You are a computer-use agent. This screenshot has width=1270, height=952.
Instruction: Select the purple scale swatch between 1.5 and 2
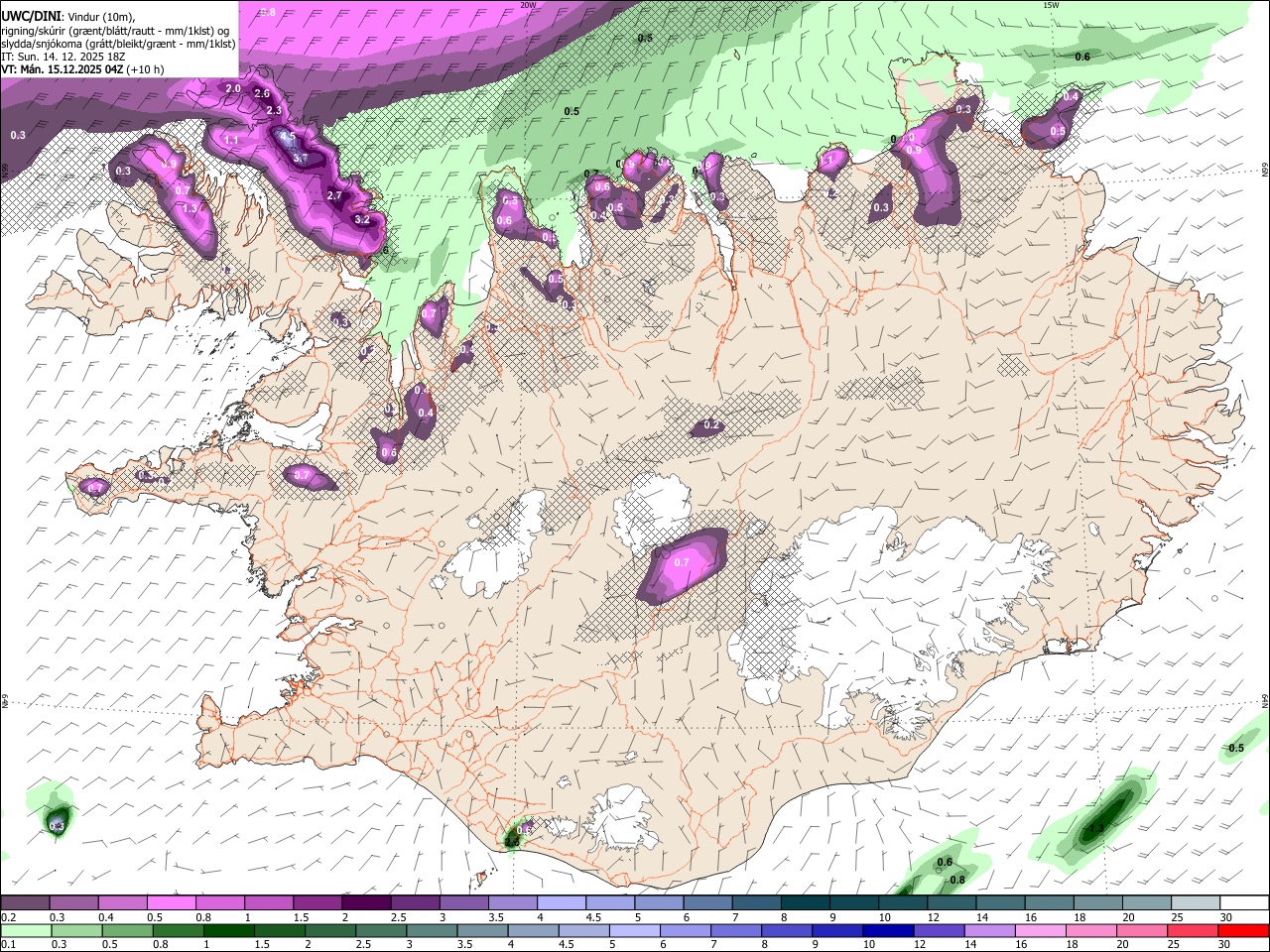pyautogui.click(x=317, y=902)
